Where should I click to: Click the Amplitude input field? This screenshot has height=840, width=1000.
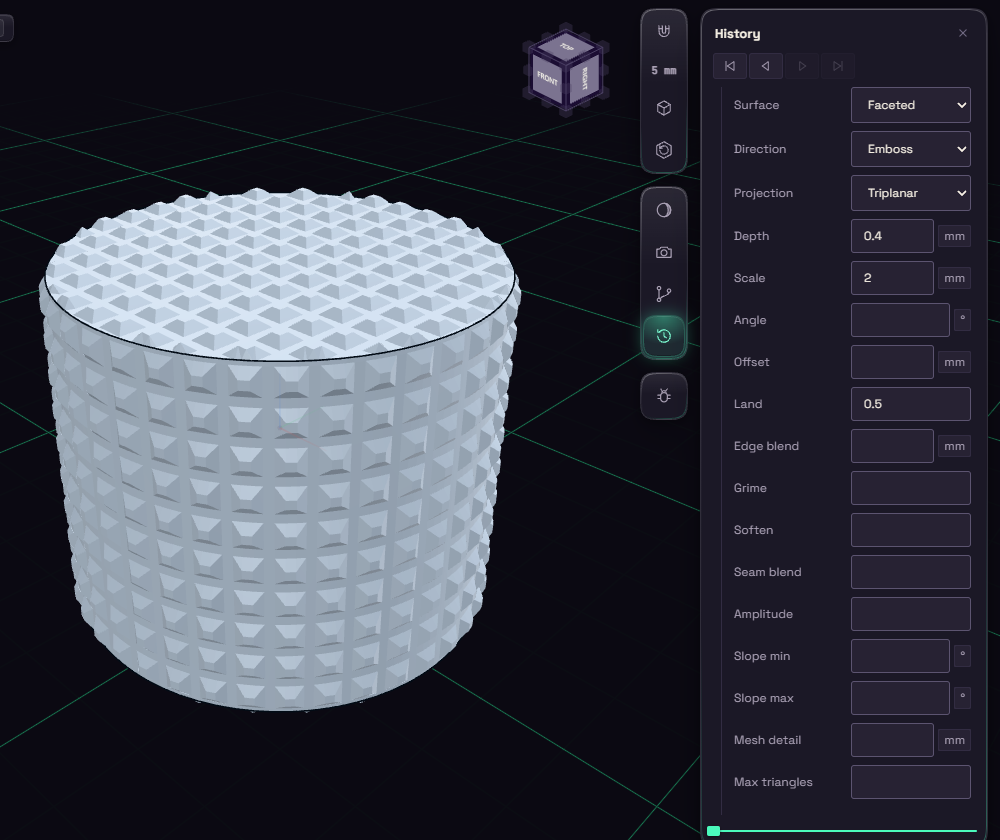(911, 614)
